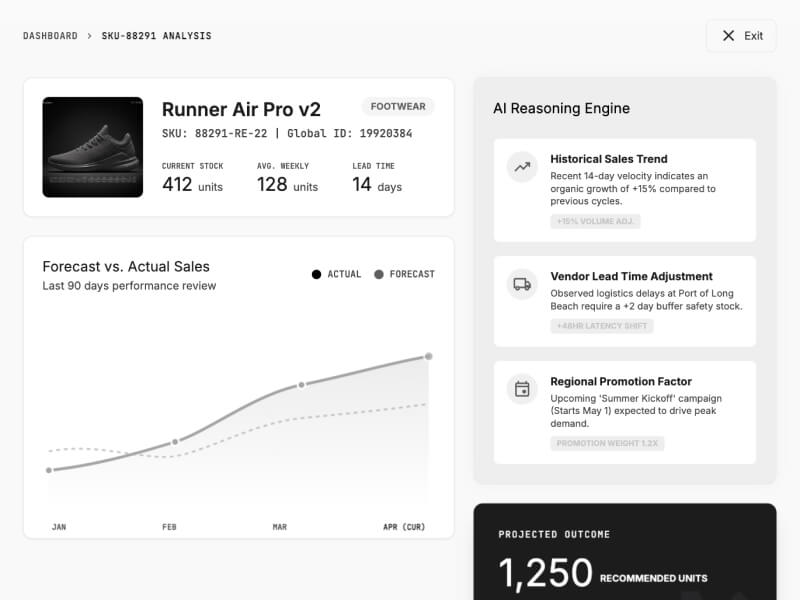Toggle the FORECAST legend dot
The image size is (800, 600).
[x=379, y=274]
